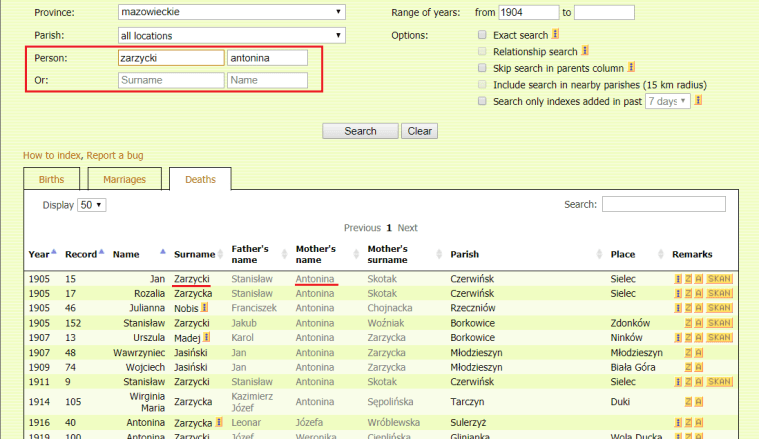This screenshot has height=439, width=759.
Task: Sort the table by the Year column
Action: [40, 254]
